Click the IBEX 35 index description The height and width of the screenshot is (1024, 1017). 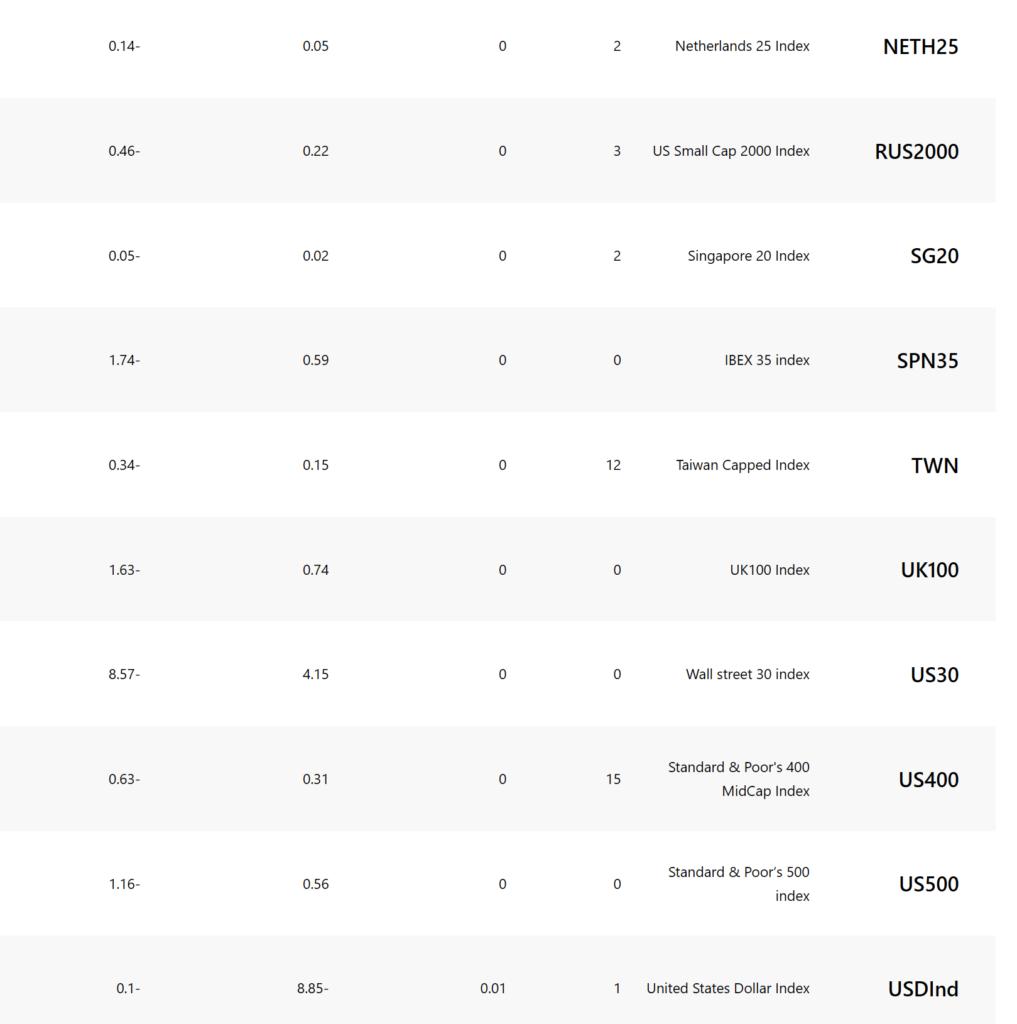coord(767,360)
